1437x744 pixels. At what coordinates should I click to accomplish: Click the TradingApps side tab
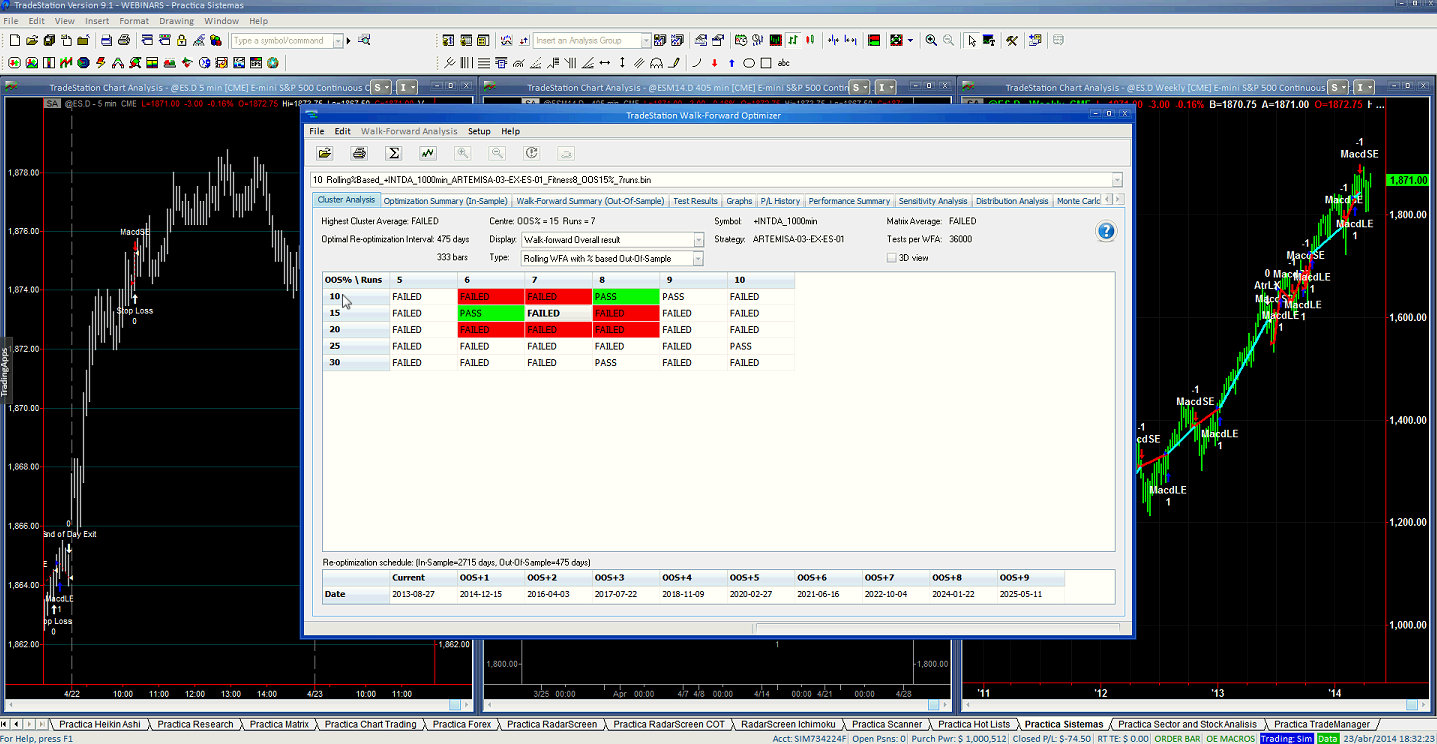pyautogui.click(x=4, y=372)
